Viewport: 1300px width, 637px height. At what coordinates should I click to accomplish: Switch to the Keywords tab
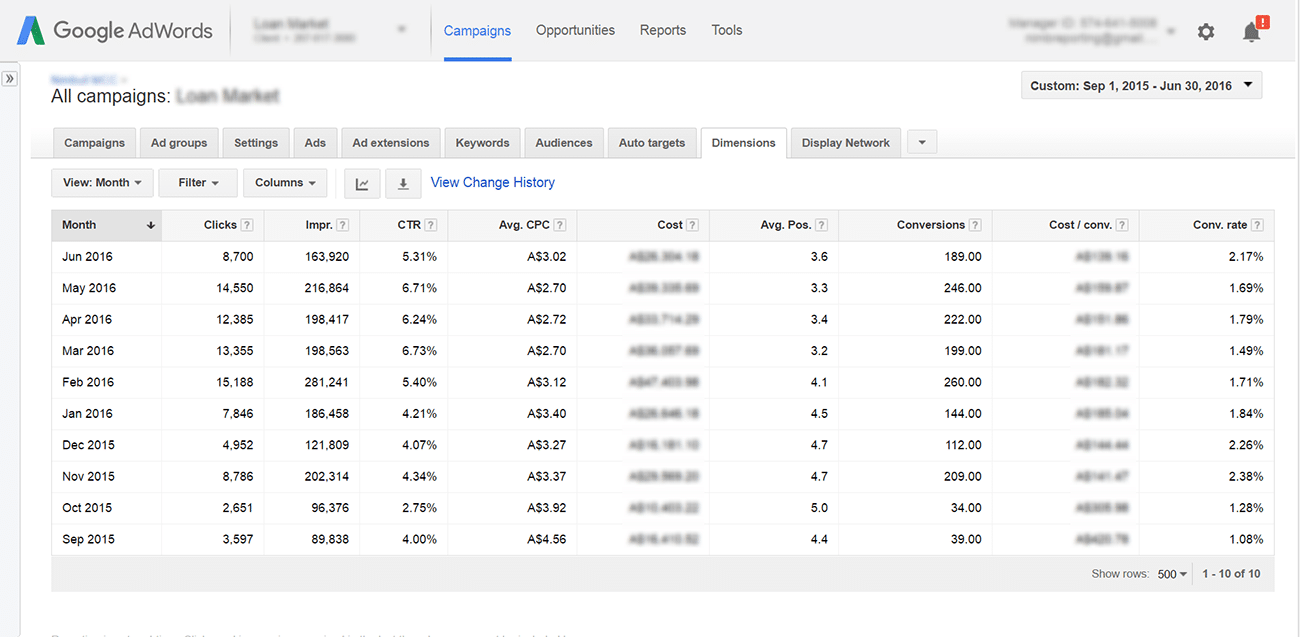click(482, 143)
